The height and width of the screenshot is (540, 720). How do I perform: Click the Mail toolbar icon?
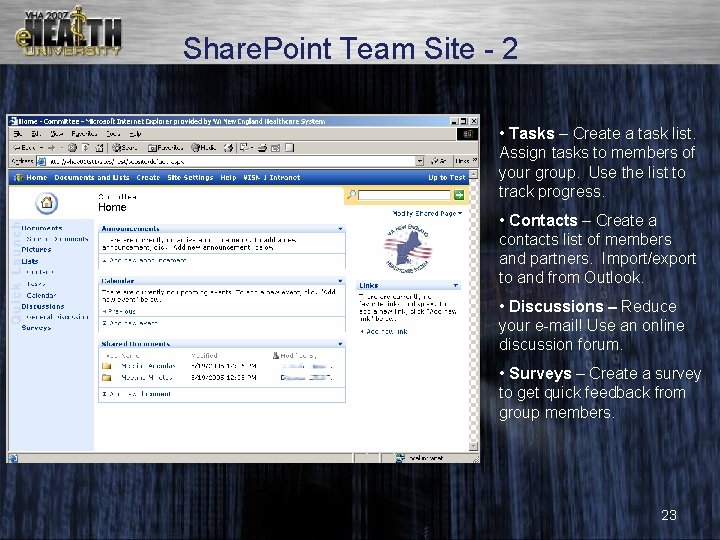244,148
